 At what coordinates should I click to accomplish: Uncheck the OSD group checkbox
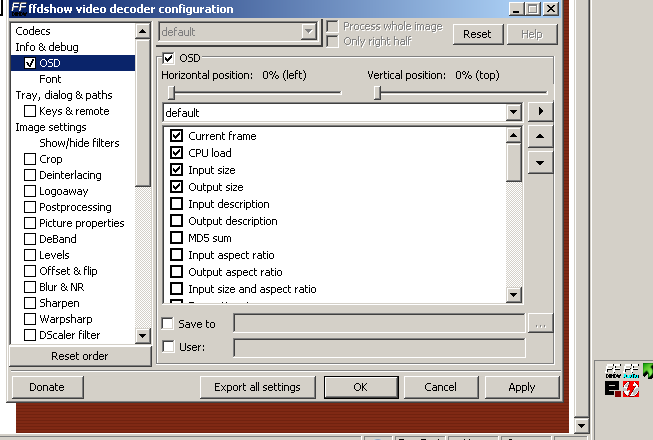(x=168, y=58)
